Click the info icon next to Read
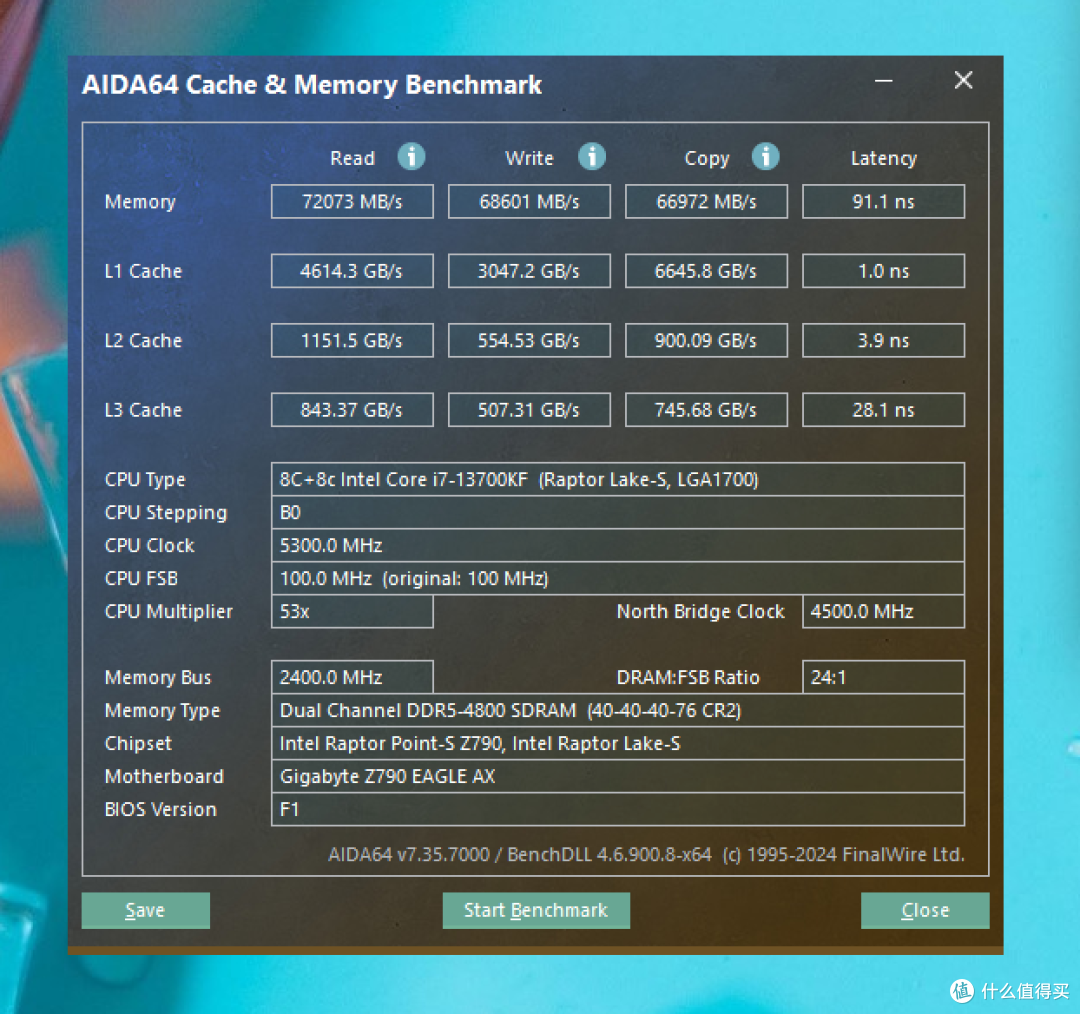The height and width of the screenshot is (1014, 1080). pyautogui.click(x=411, y=157)
